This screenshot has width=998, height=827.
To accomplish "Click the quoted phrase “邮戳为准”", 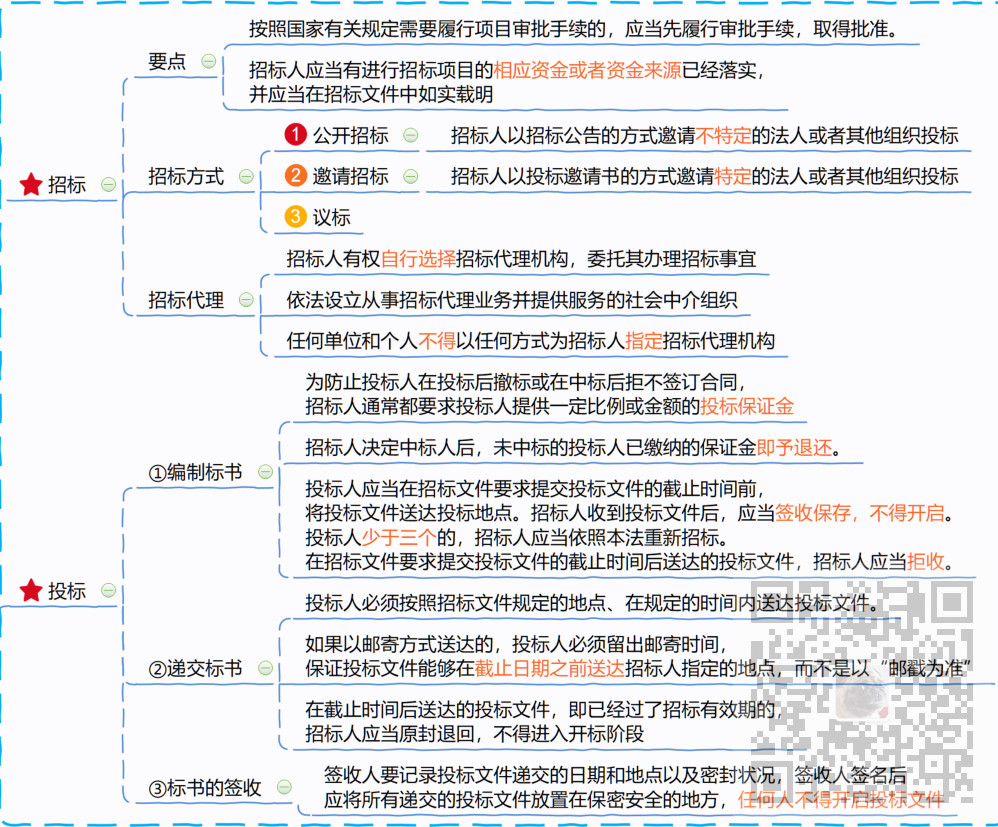I will click(x=925, y=668).
